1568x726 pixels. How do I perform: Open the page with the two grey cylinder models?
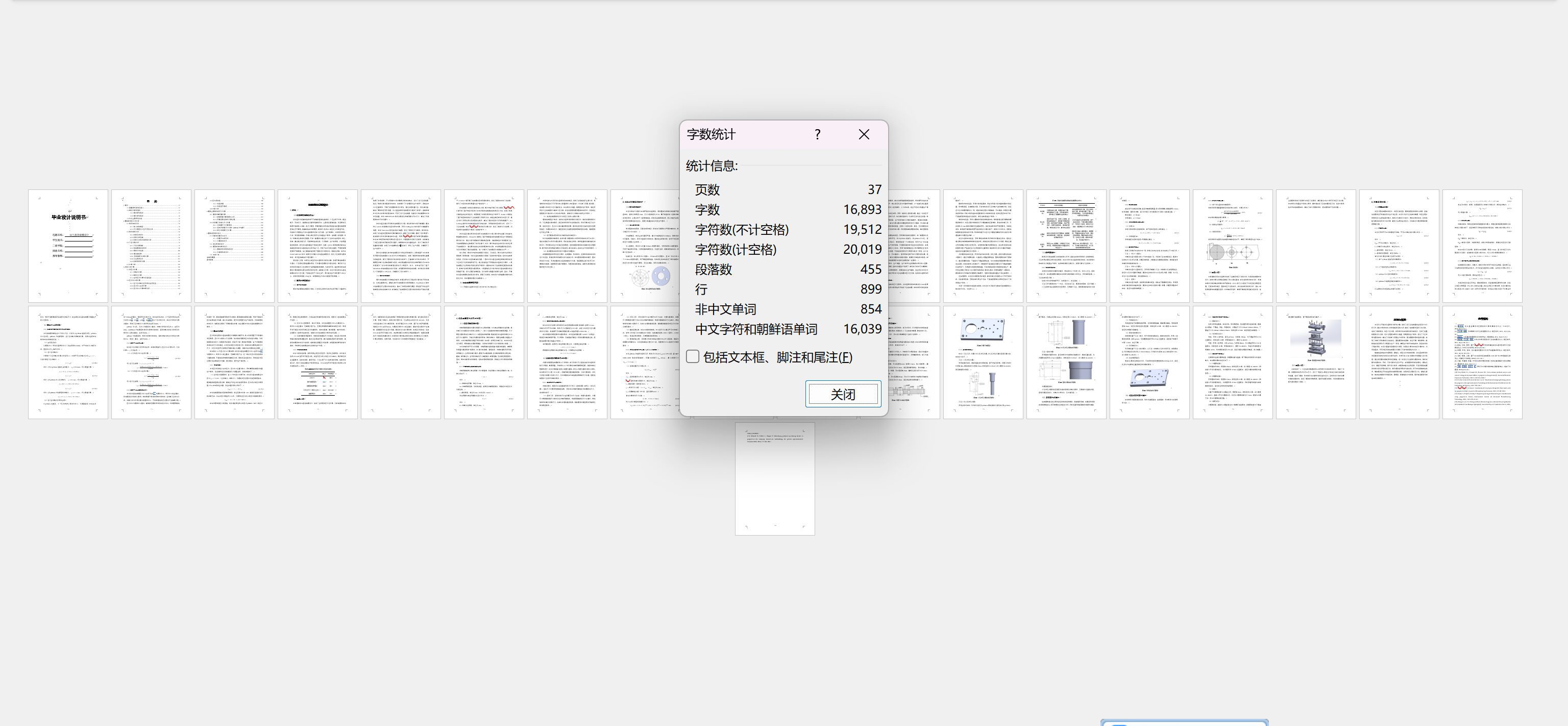coord(1066,362)
